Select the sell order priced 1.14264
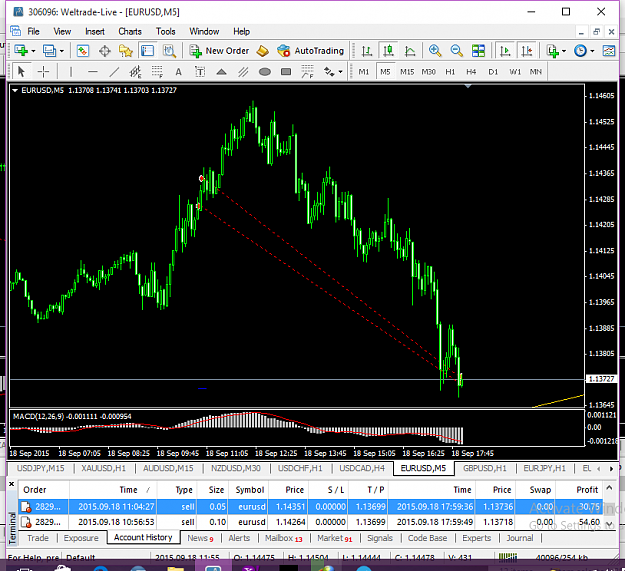625x571 pixels. click(x=311, y=522)
